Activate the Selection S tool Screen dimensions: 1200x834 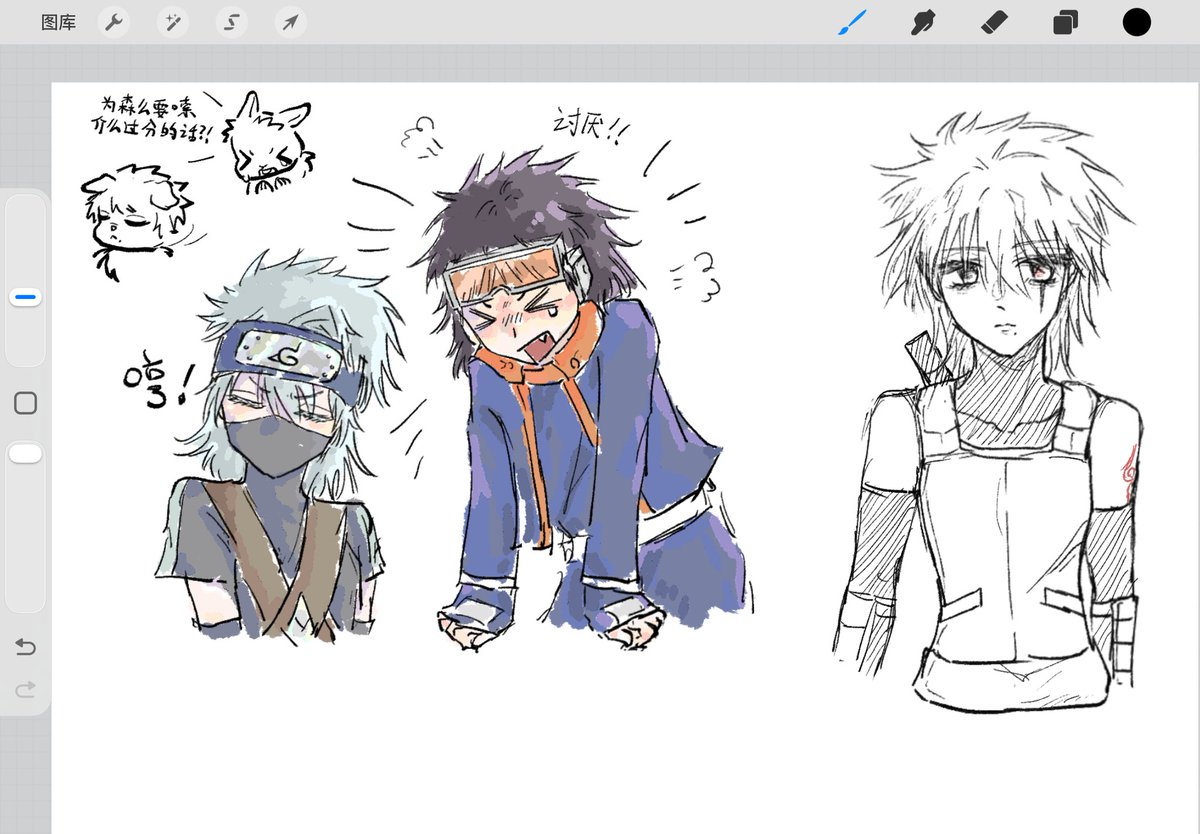tap(232, 22)
